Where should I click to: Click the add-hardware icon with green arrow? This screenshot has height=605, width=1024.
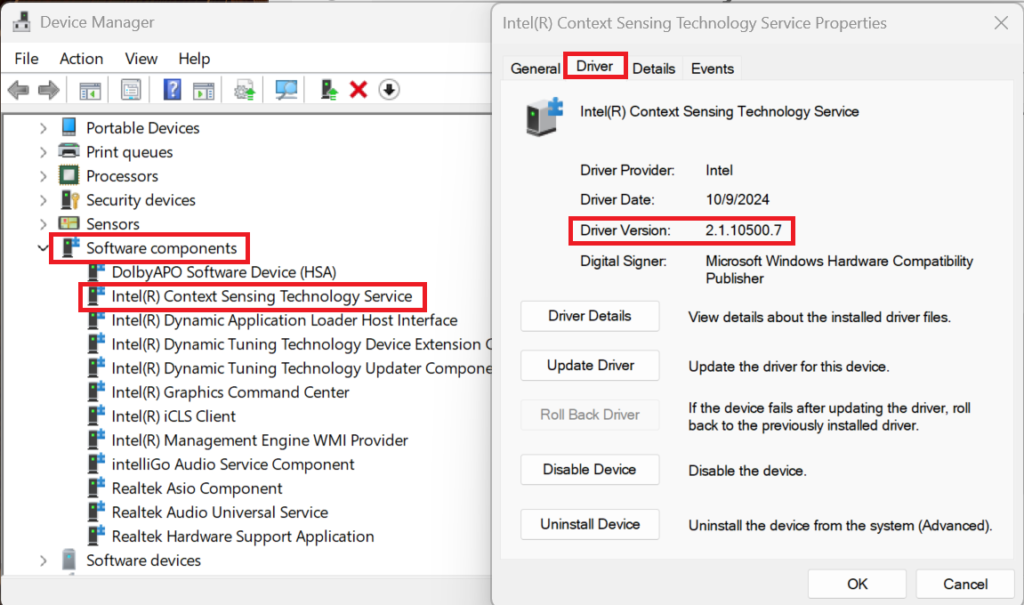point(329,90)
